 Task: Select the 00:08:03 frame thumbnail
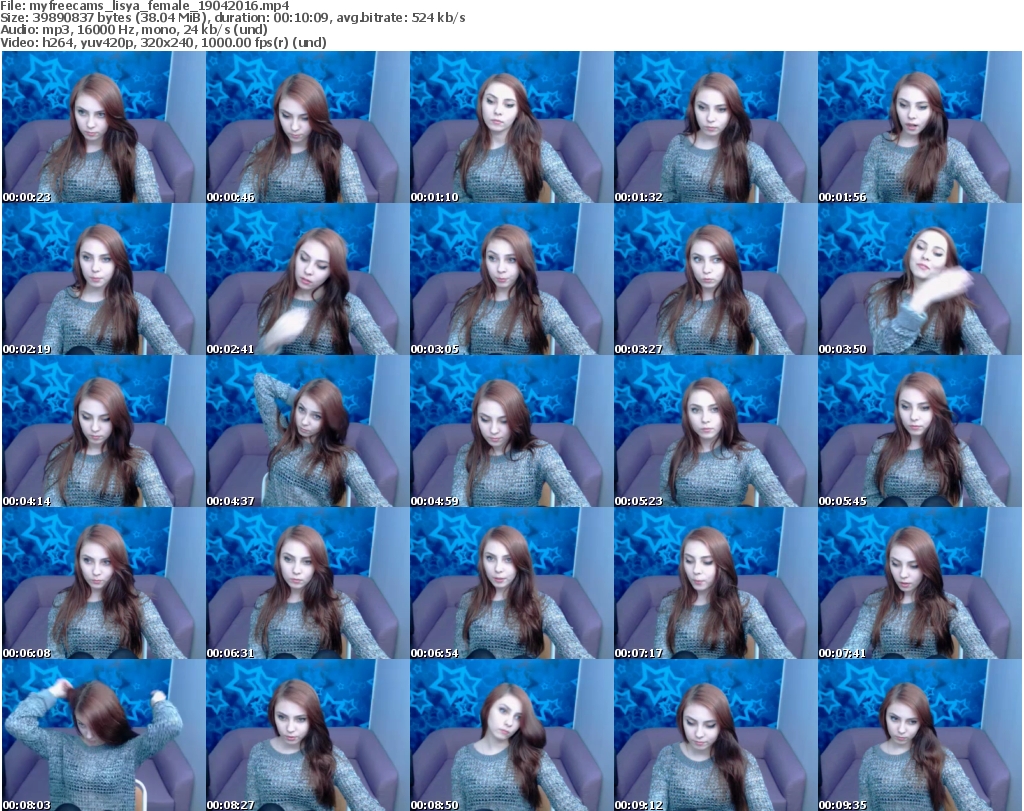coord(104,735)
